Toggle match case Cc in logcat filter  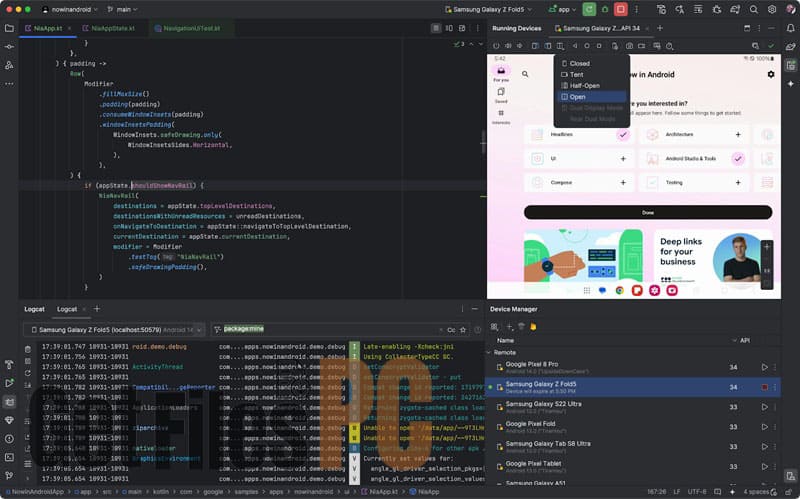click(451, 330)
